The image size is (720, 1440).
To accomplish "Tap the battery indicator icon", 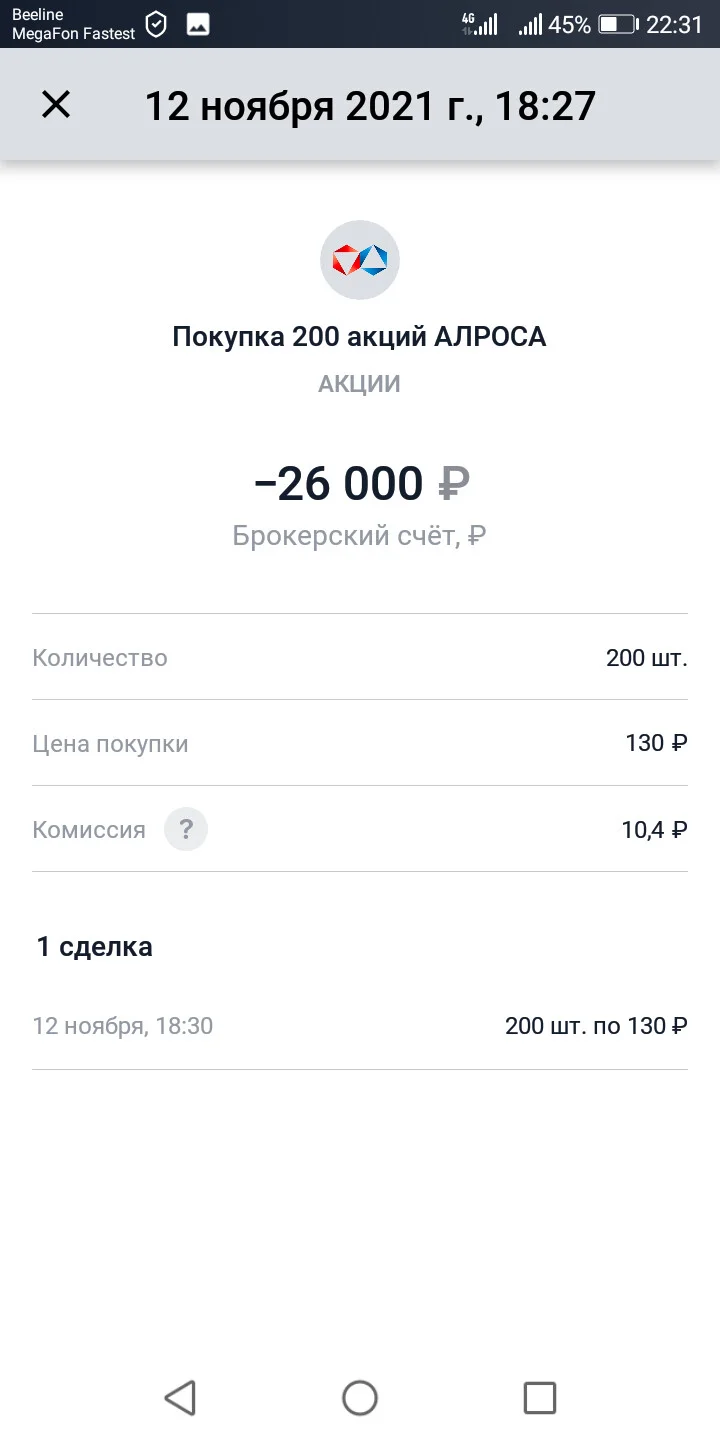I will [x=618, y=24].
